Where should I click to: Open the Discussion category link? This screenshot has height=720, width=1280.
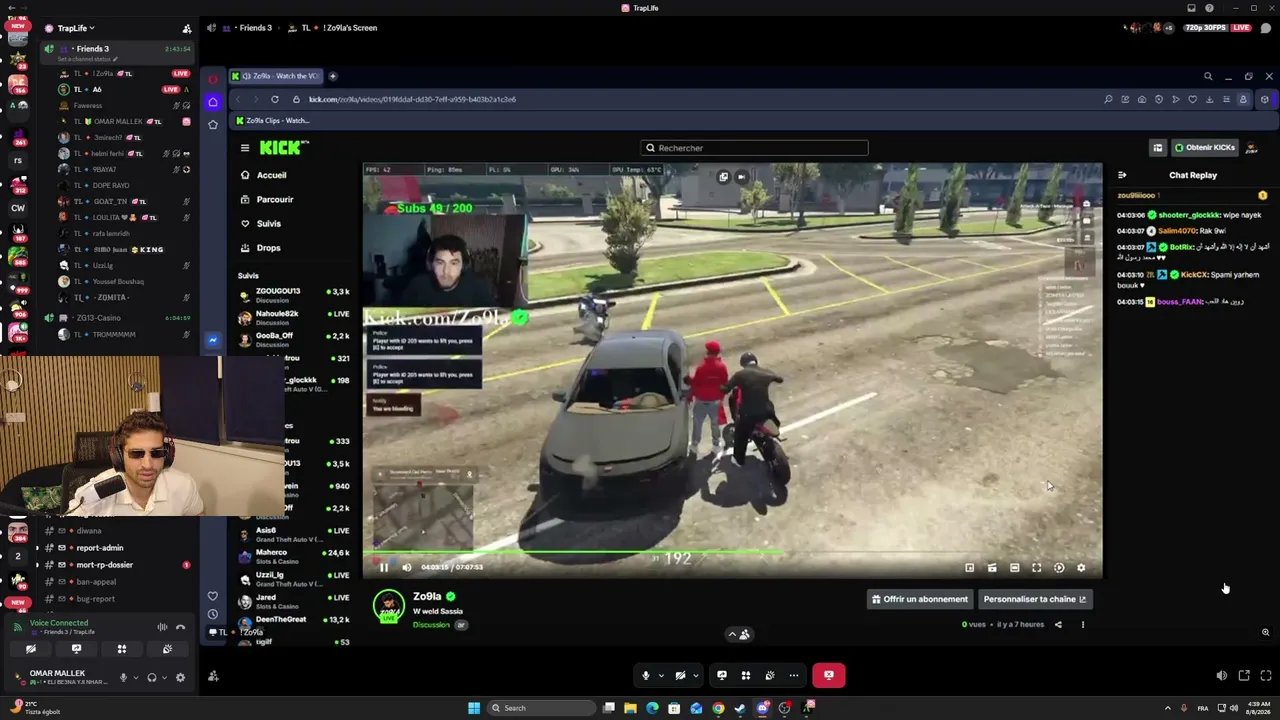click(431, 625)
